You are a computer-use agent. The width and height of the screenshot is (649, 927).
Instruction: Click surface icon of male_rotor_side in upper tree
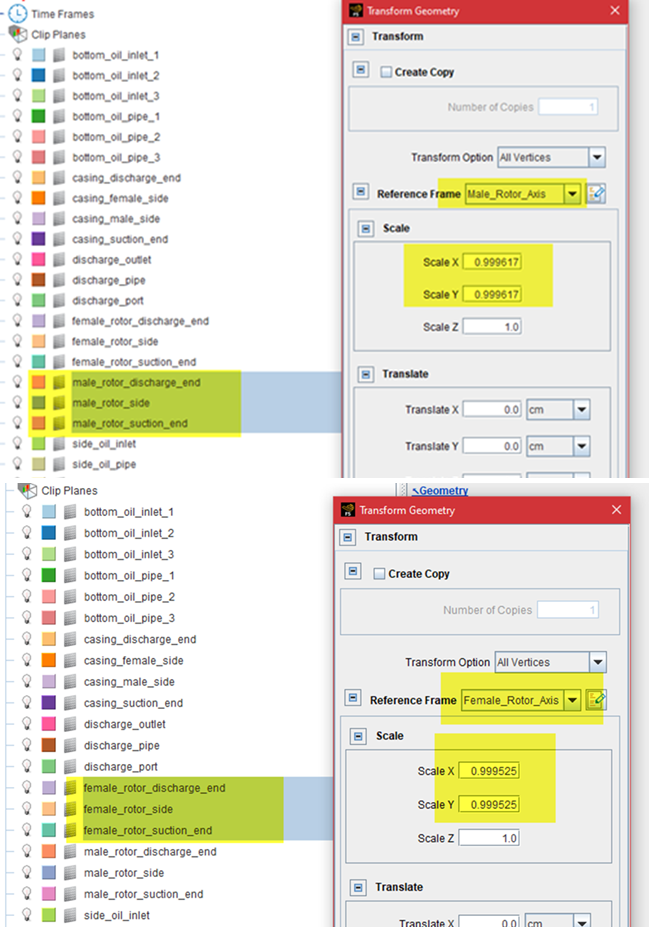[x=59, y=403]
